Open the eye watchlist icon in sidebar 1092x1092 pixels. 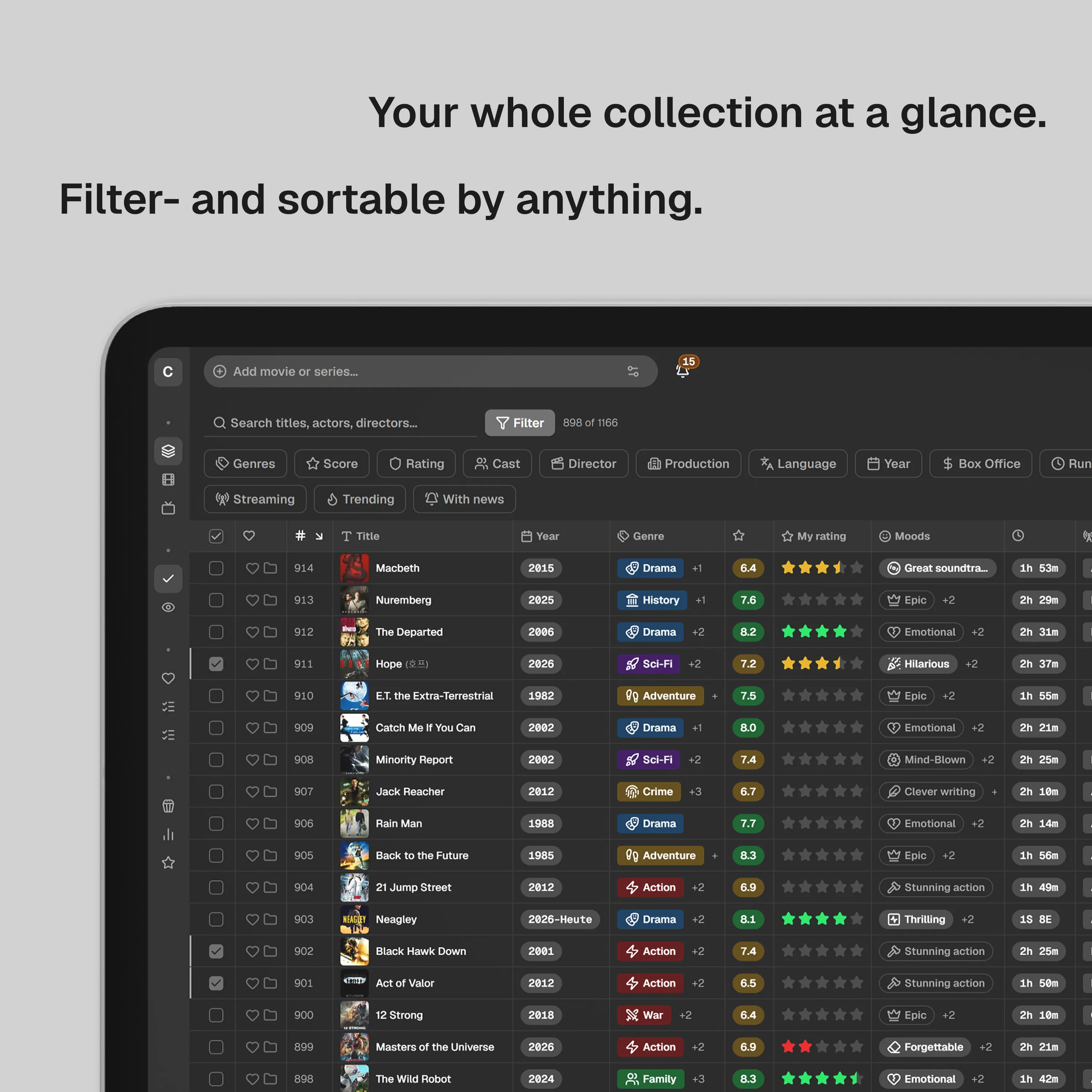coord(168,608)
